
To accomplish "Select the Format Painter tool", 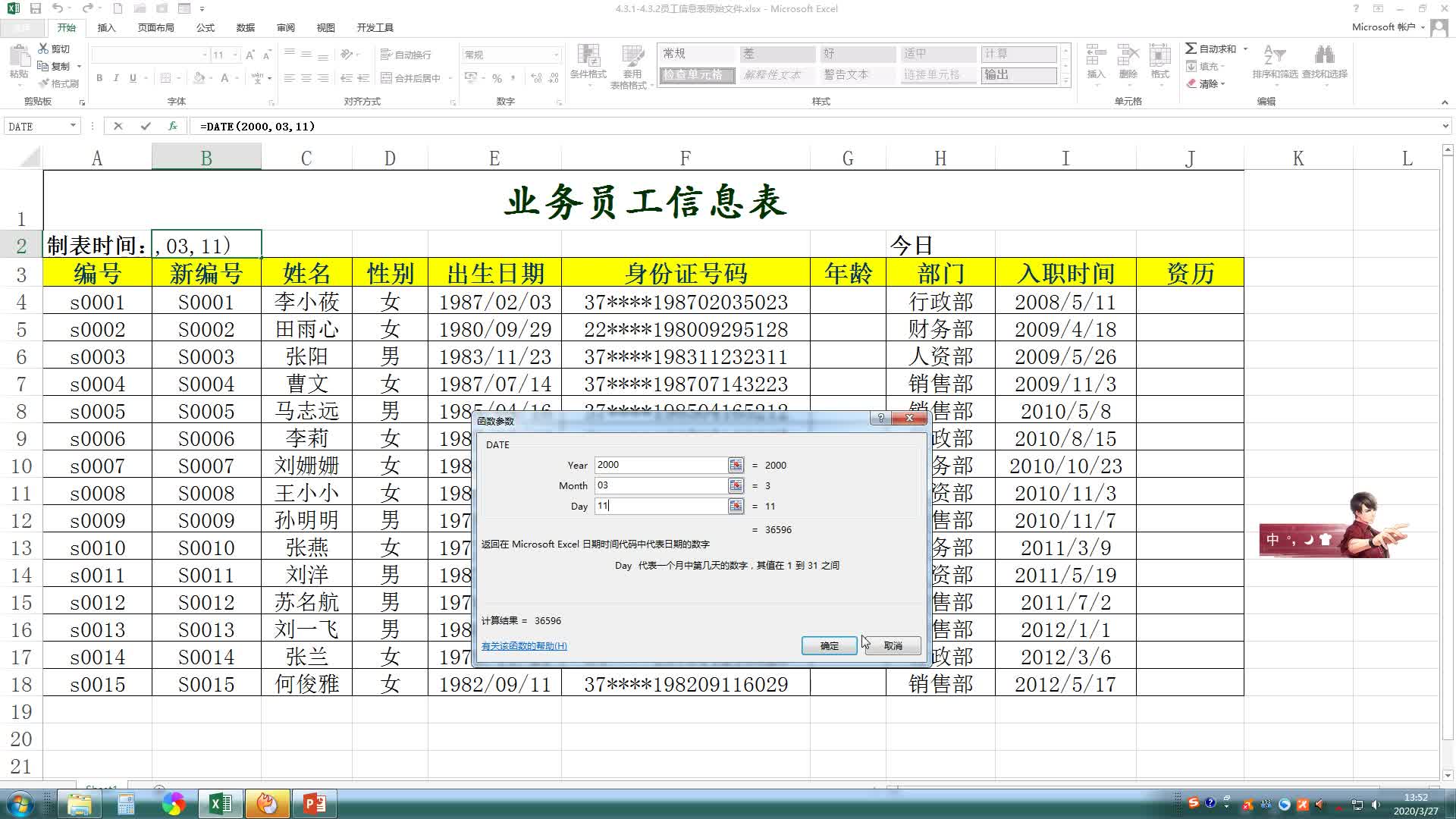I will pos(60,81).
